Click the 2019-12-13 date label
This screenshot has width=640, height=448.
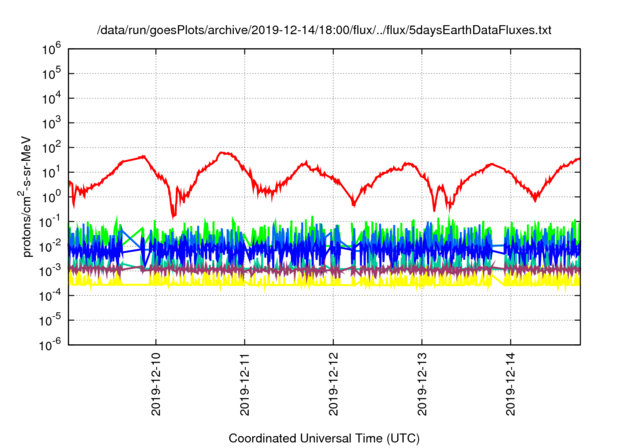[422, 384]
